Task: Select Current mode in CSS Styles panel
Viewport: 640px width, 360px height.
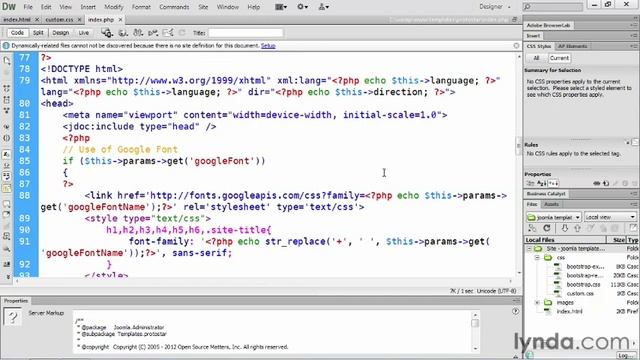Action: (559, 58)
